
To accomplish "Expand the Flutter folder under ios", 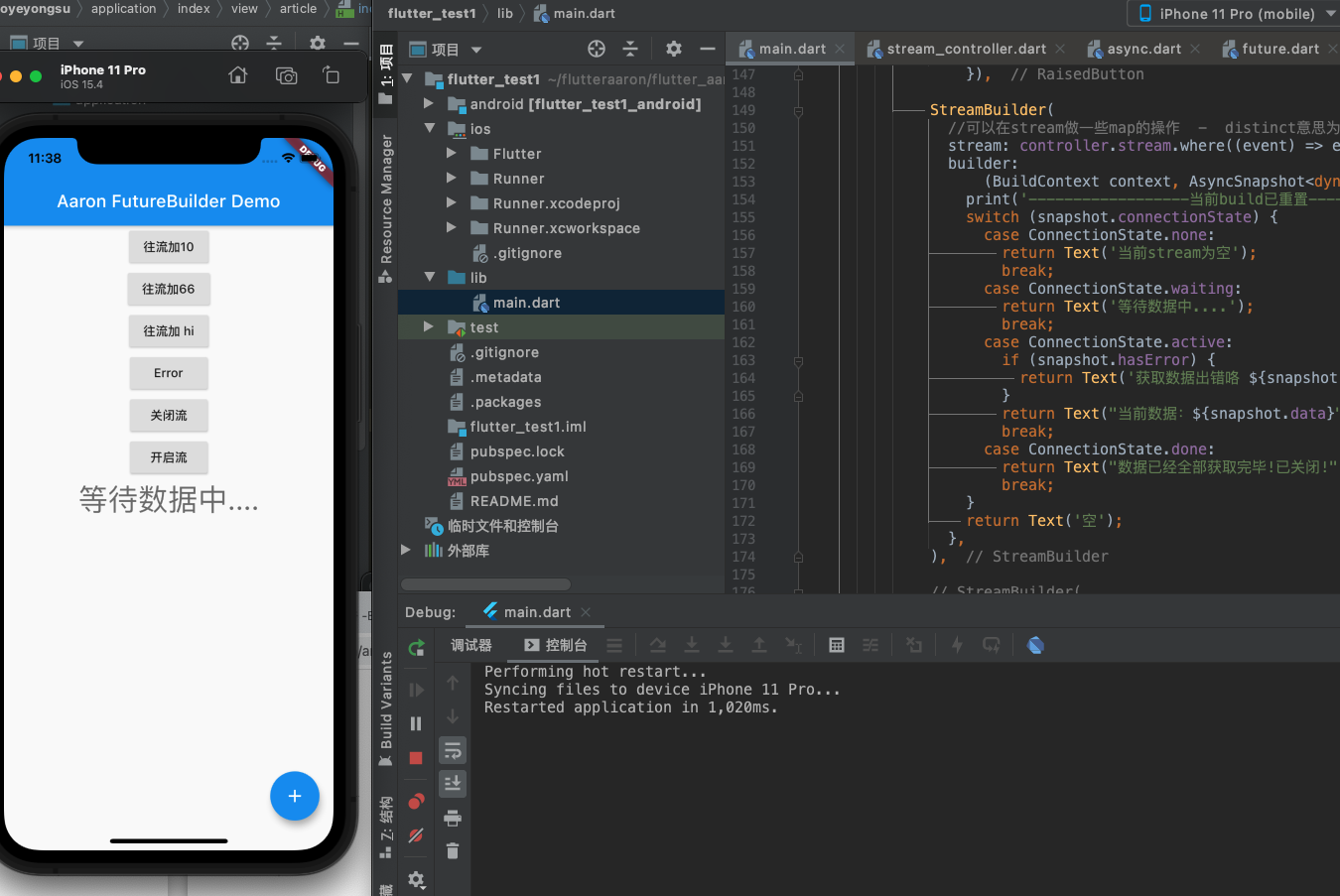I will click(452, 153).
